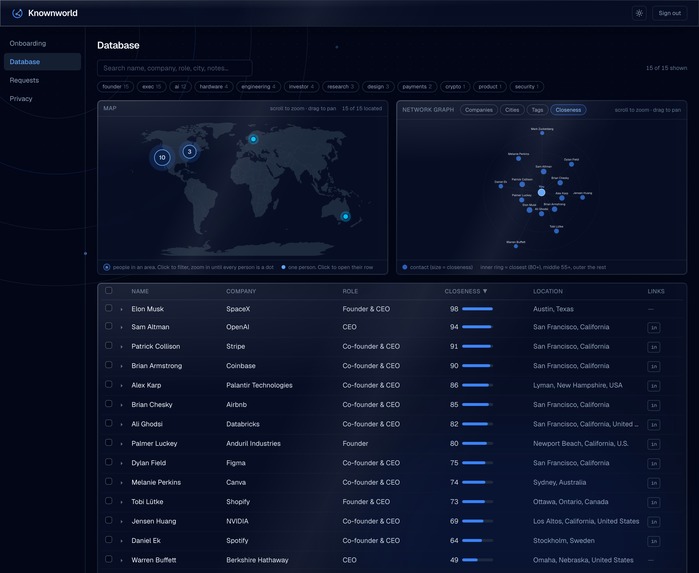Click the map cluster marker labeled 3
699x573 pixels.
point(189,152)
